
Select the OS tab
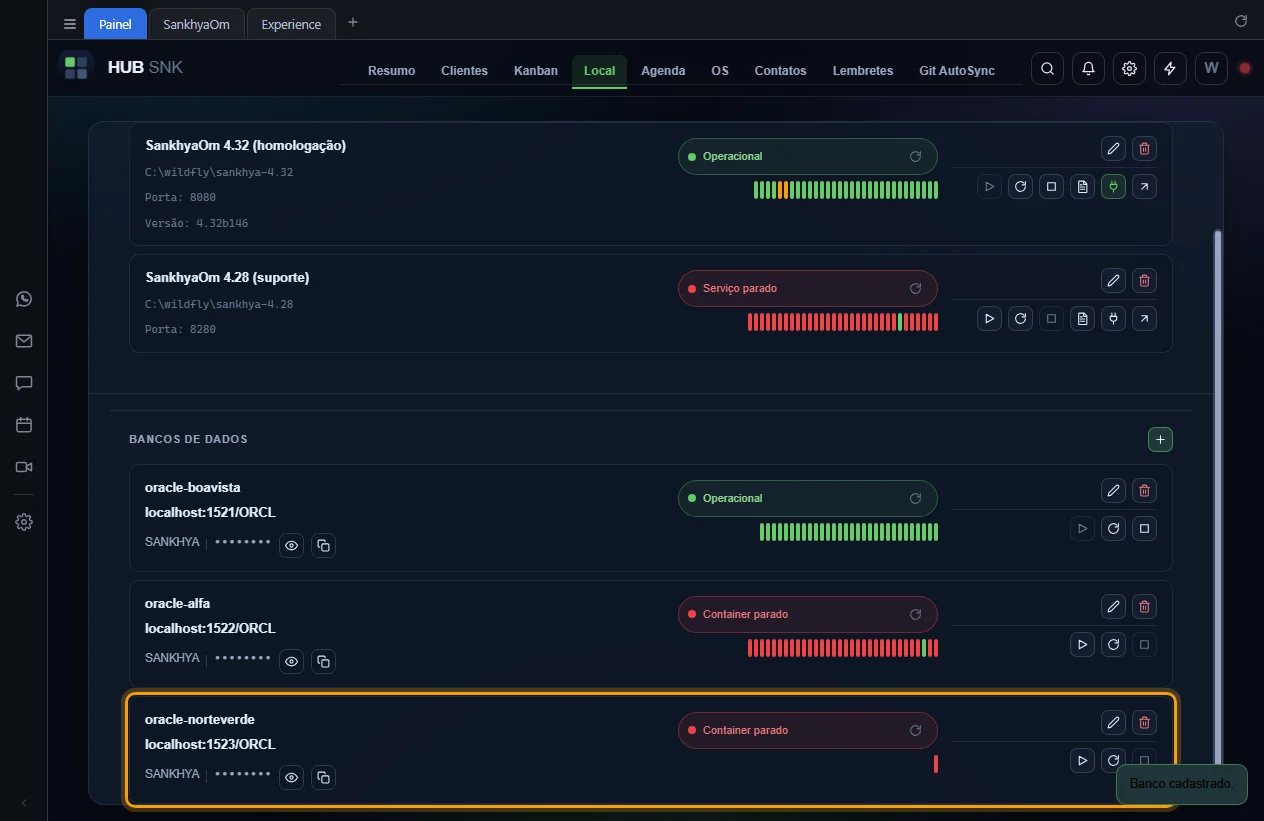coord(720,71)
